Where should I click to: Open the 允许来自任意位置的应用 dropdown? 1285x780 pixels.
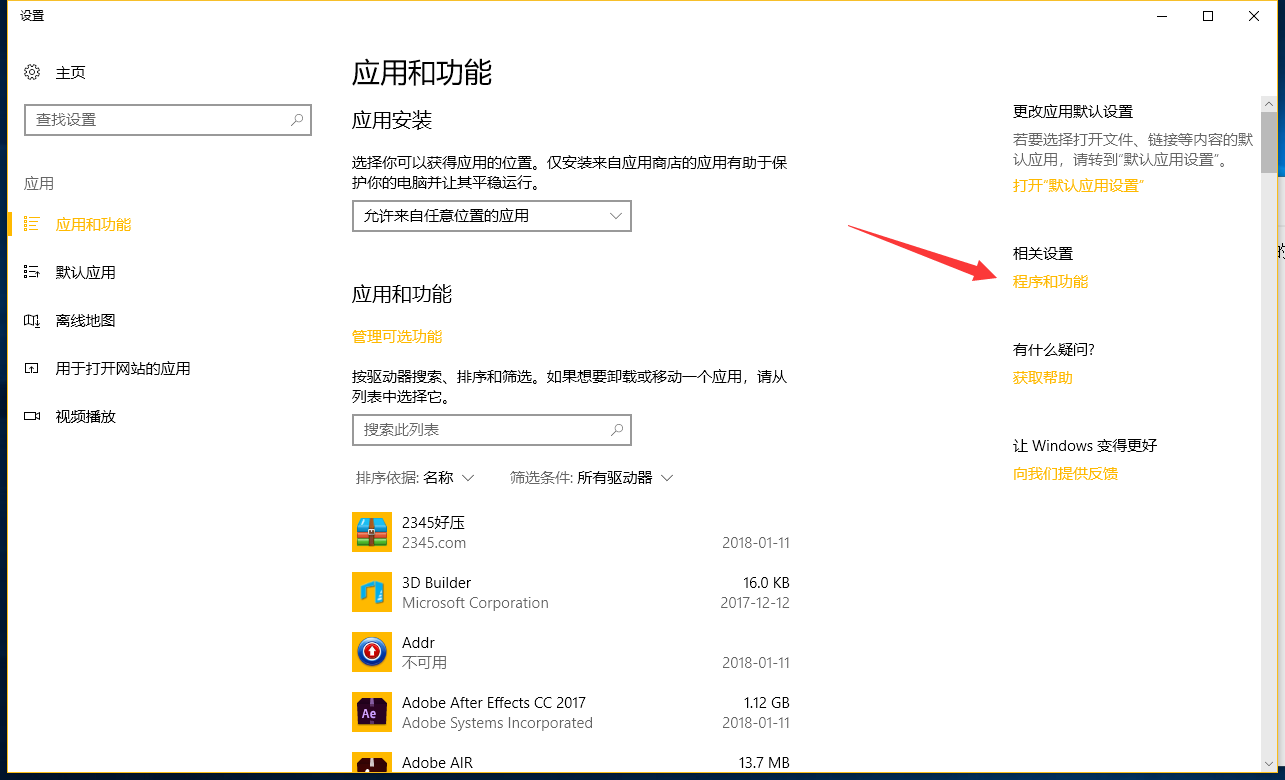492,215
